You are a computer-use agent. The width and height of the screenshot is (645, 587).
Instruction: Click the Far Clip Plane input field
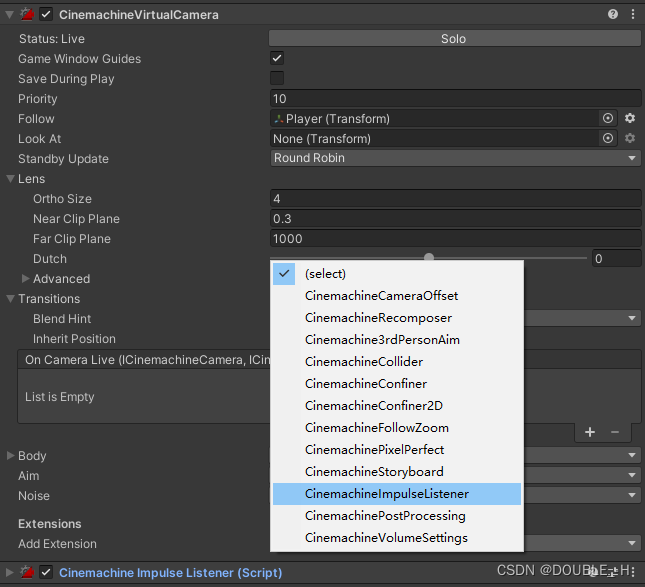(455, 239)
